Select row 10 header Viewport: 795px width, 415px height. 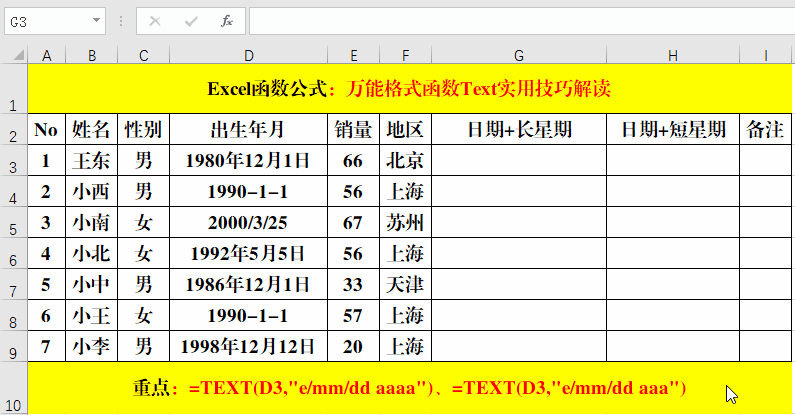pos(13,388)
